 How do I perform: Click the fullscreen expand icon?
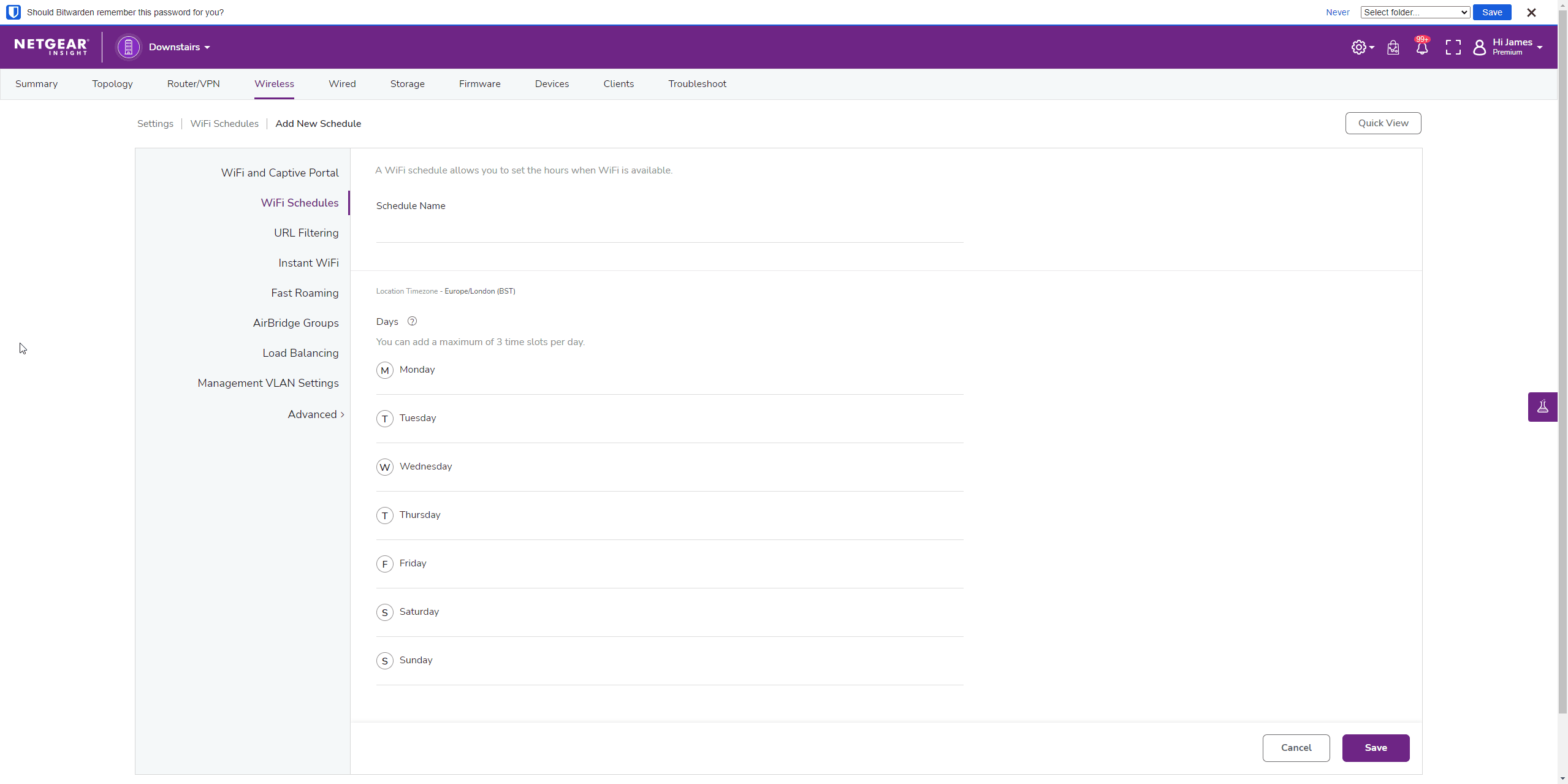(1453, 47)
